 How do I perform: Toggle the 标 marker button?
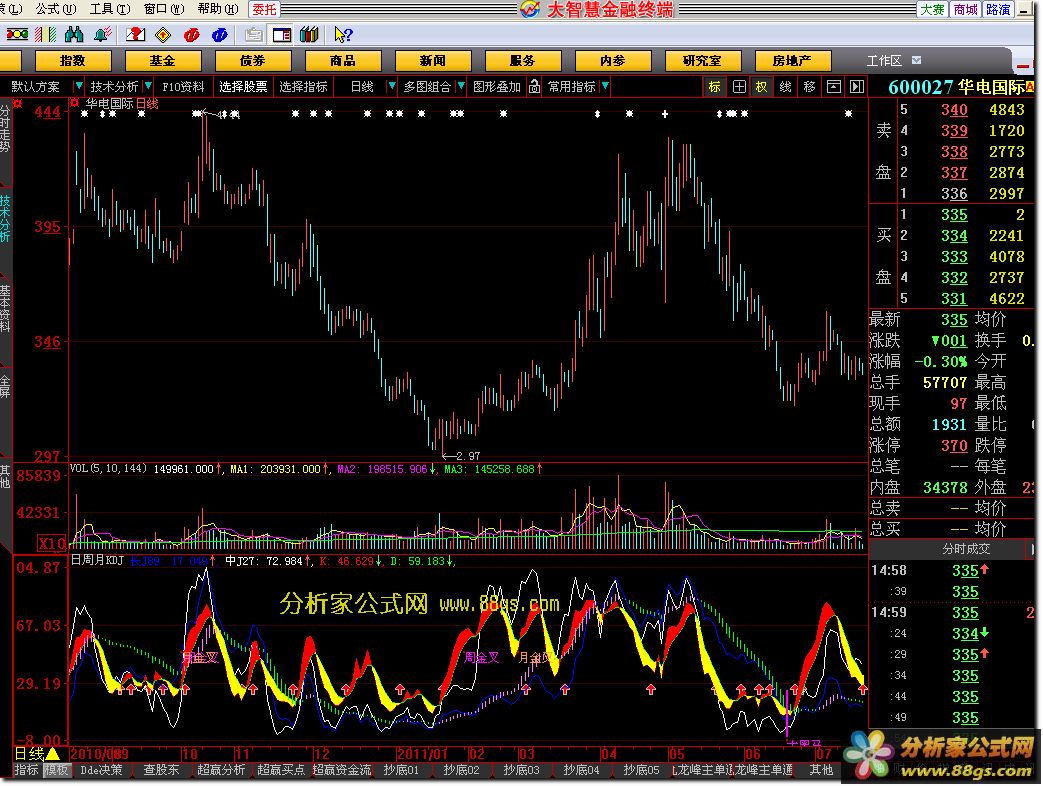[x=714, y=86]
